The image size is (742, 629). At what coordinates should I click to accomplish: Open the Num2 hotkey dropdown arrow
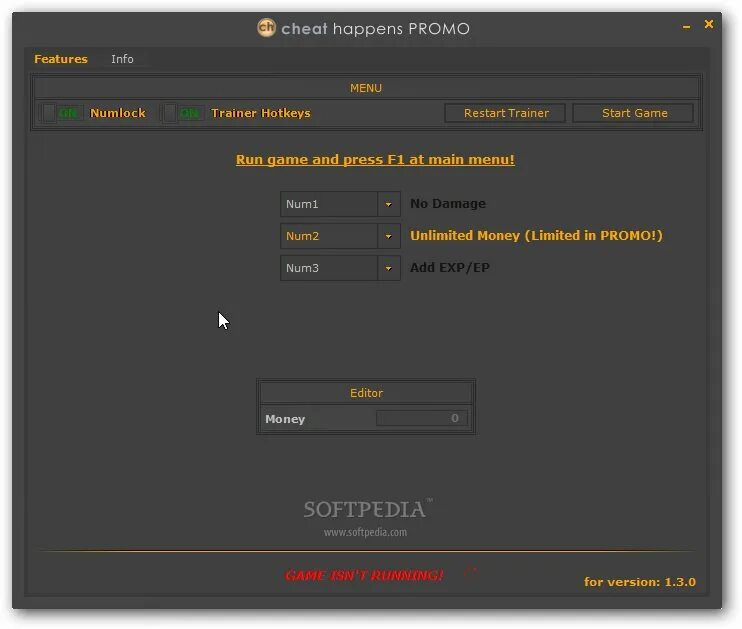pos(389,236)
